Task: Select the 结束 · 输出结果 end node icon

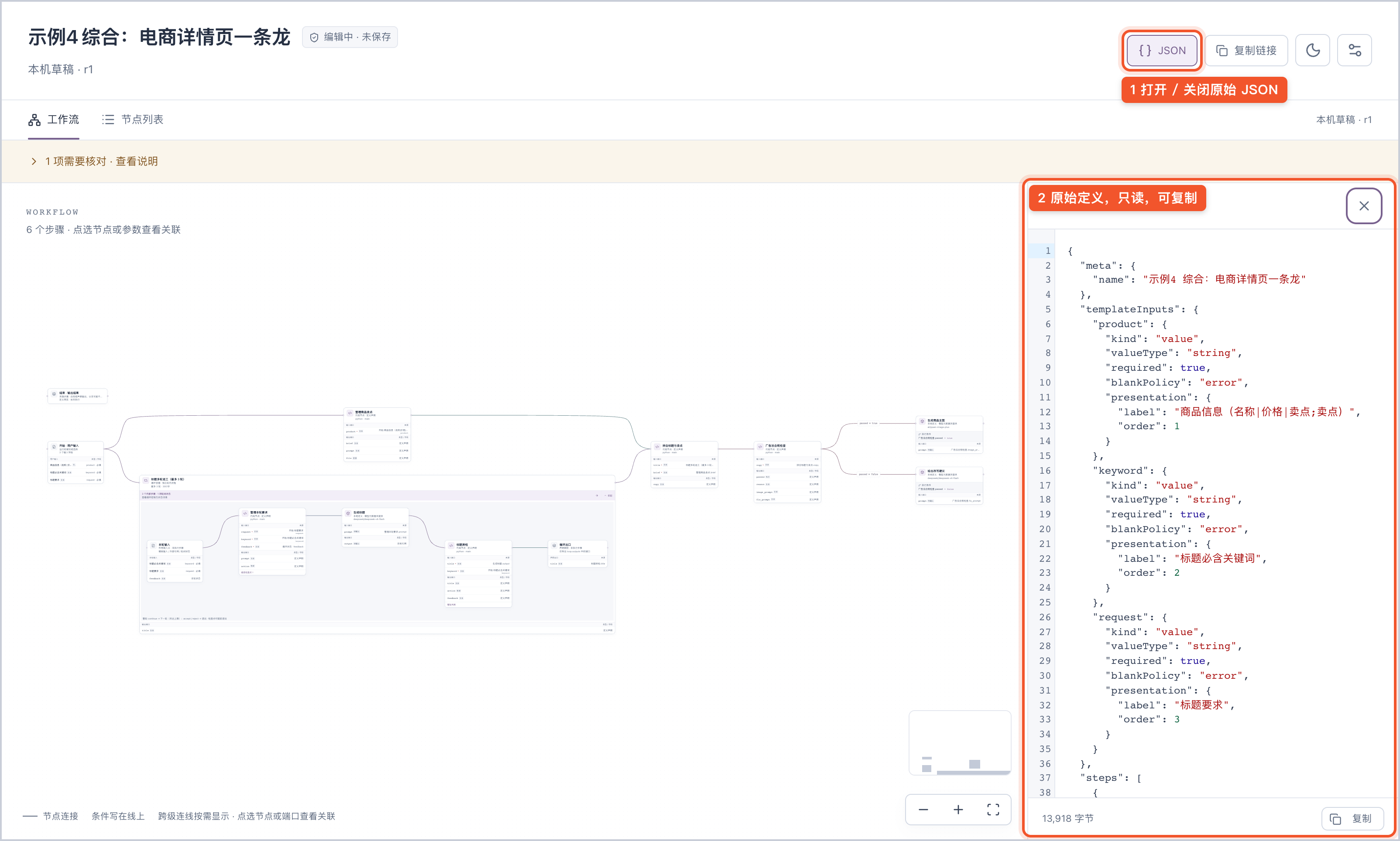Action: 54,394
